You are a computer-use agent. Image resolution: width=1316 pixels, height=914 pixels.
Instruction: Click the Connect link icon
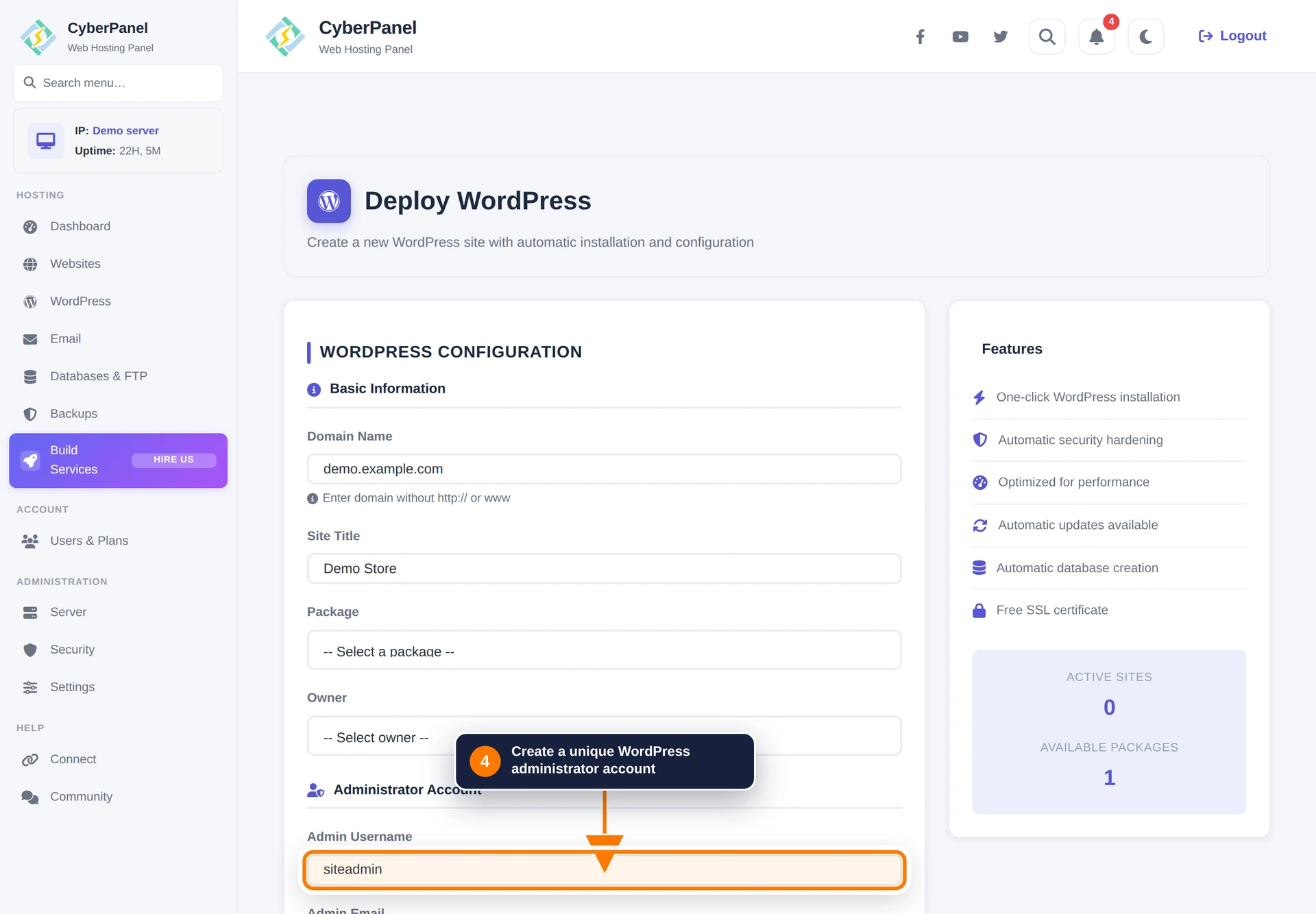point(30,760)
